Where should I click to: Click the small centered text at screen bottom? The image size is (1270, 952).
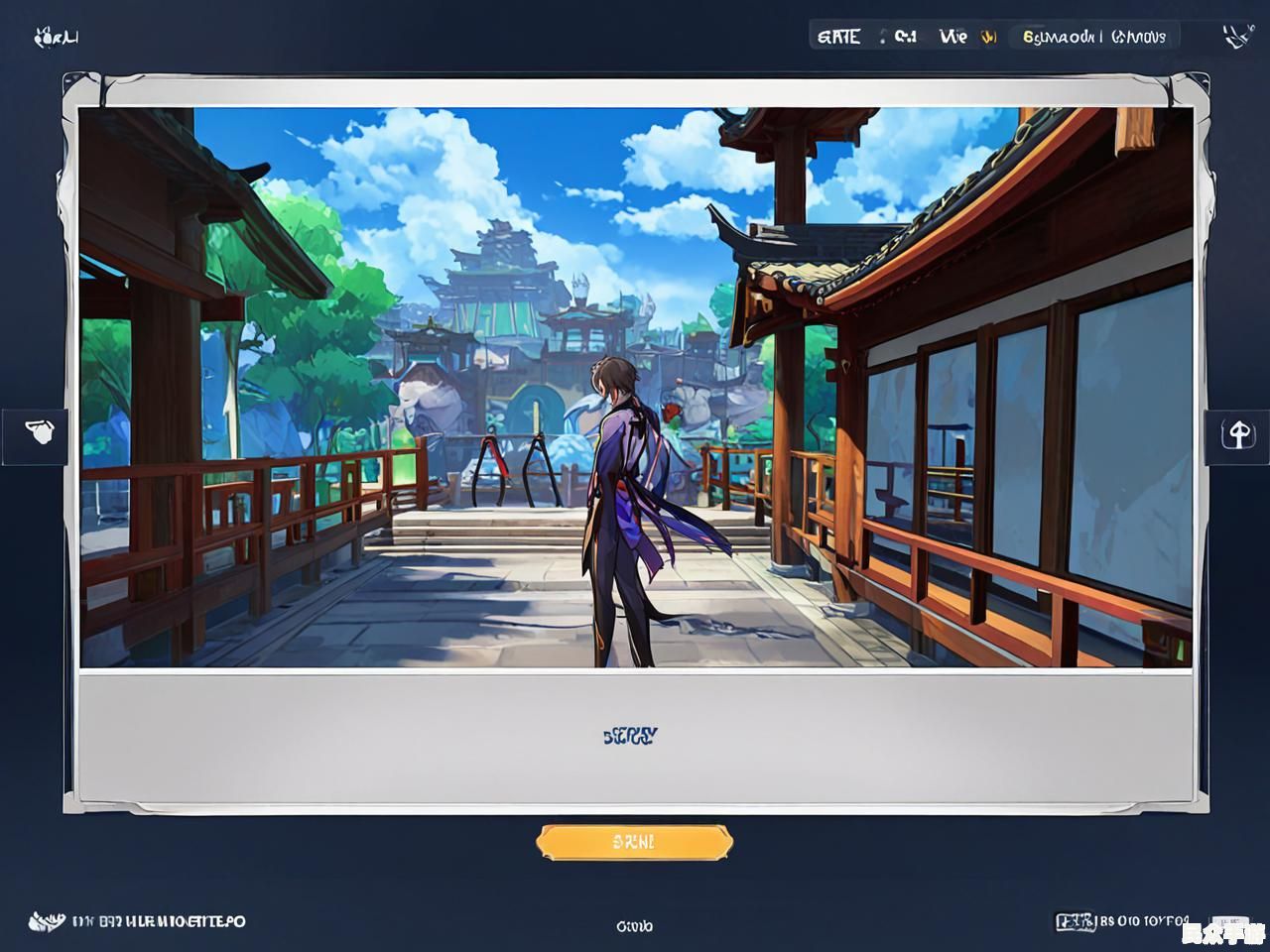(x=635, y=926)
